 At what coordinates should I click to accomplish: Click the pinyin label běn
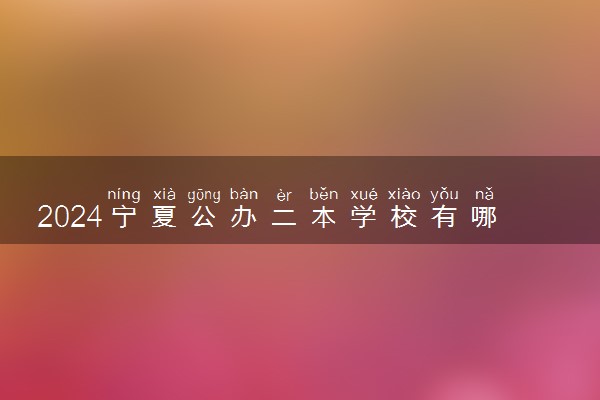click(324, 194)
